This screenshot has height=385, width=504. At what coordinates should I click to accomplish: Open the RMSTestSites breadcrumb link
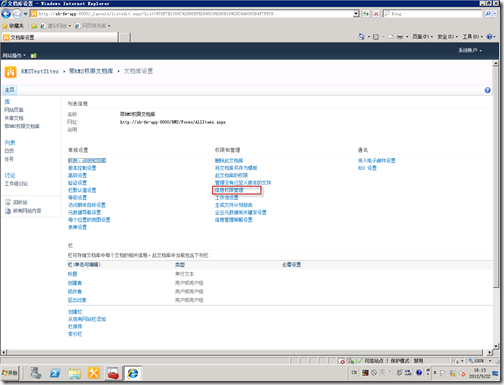point(40,71)
